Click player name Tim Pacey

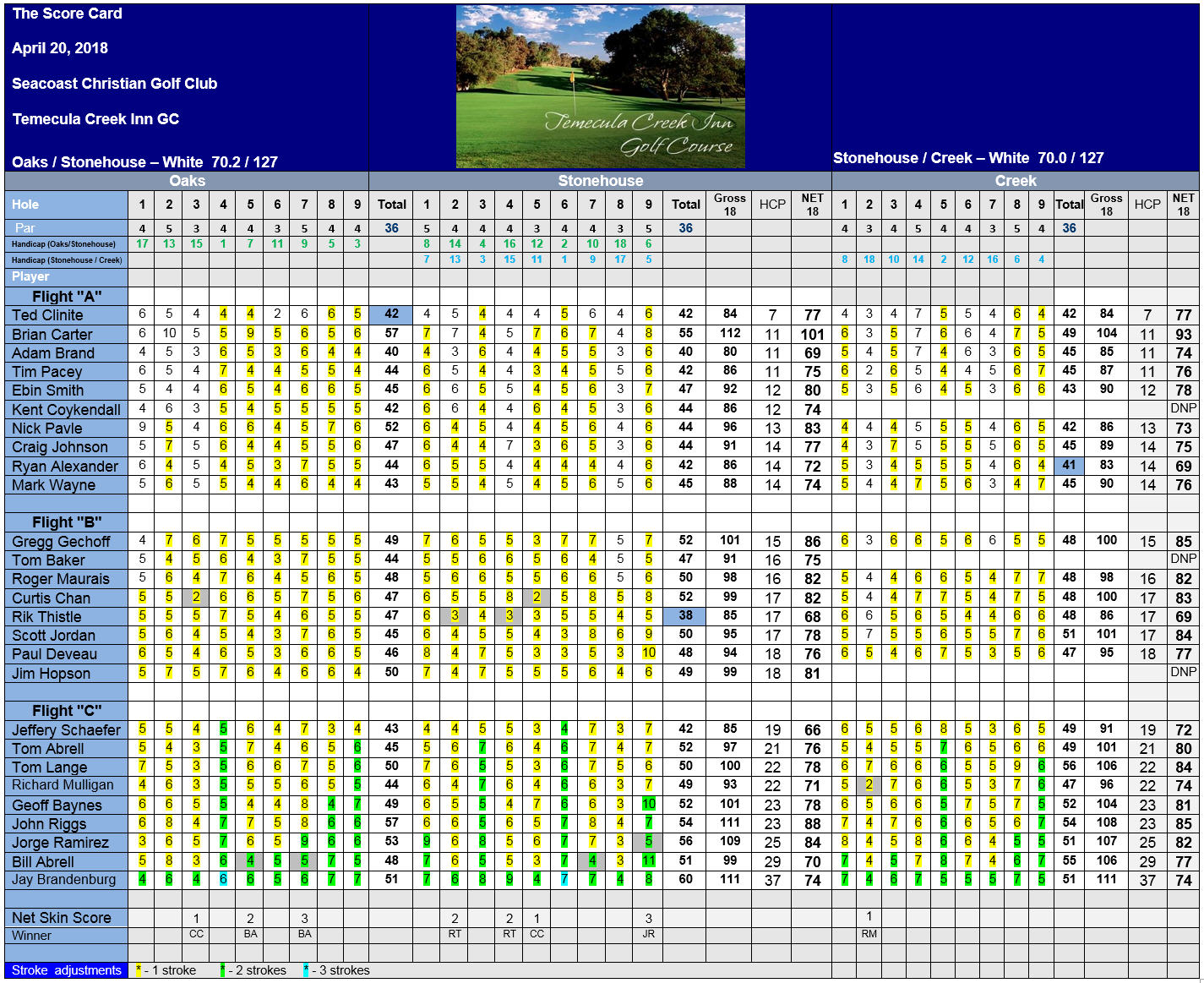pos(47,372)
